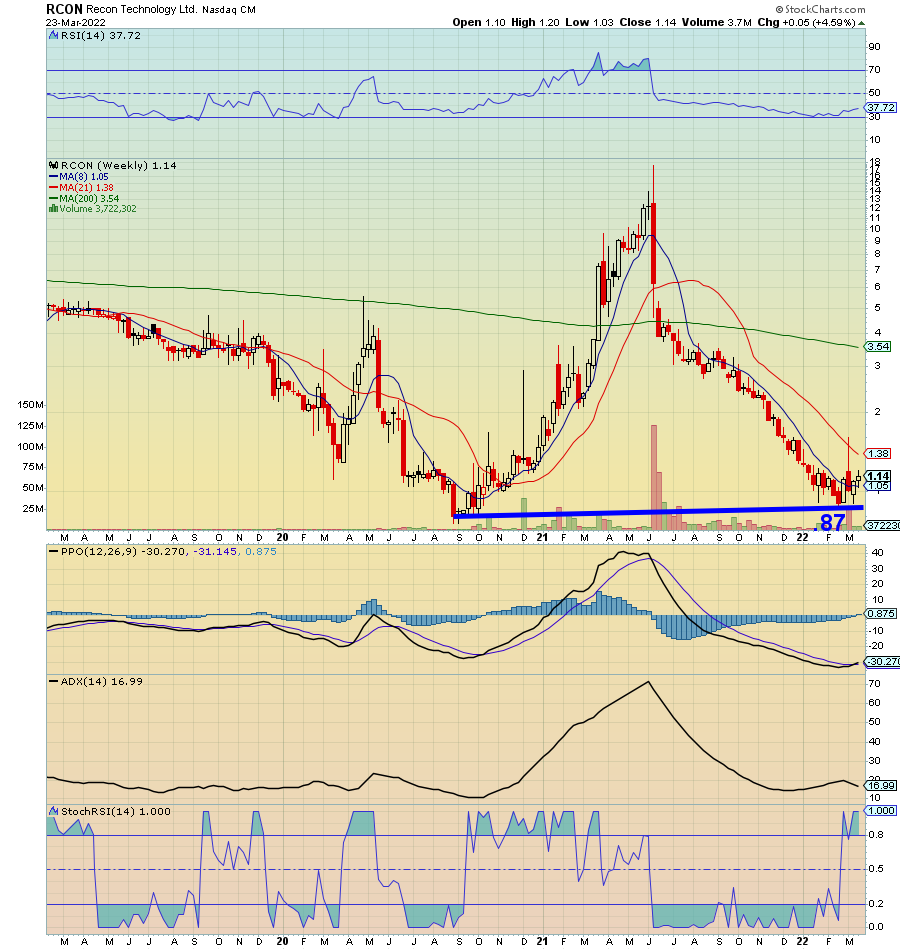
Task: Click the candlestick icon before RCON (Weekly)
Action: point(54,165)
